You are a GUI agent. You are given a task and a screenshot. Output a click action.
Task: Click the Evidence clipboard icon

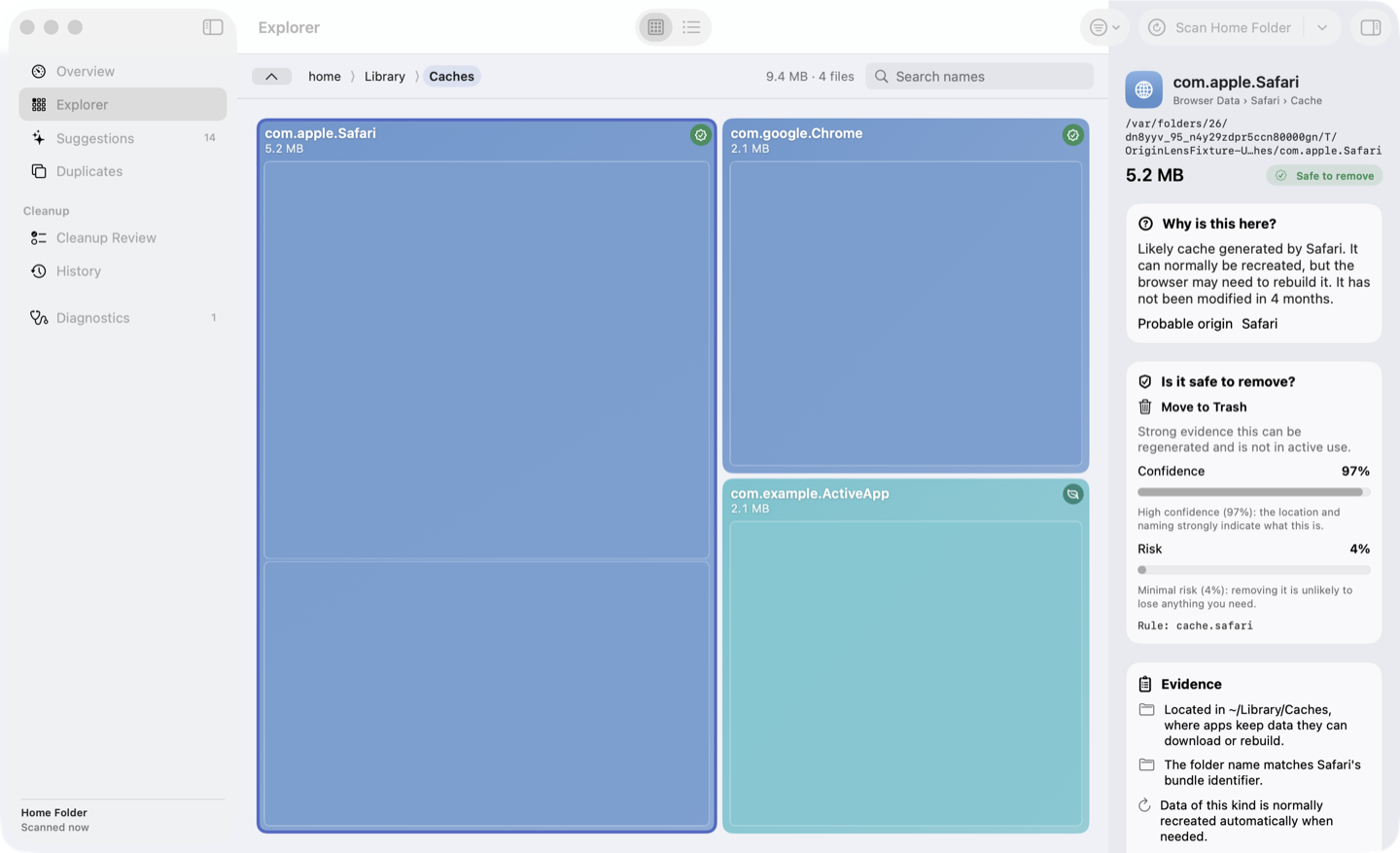coord(1145,685)
